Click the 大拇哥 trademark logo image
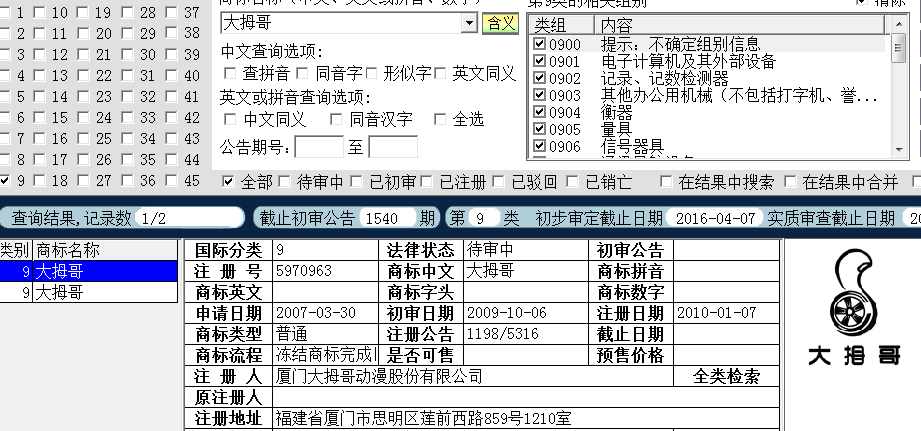 tap(854, 305)
